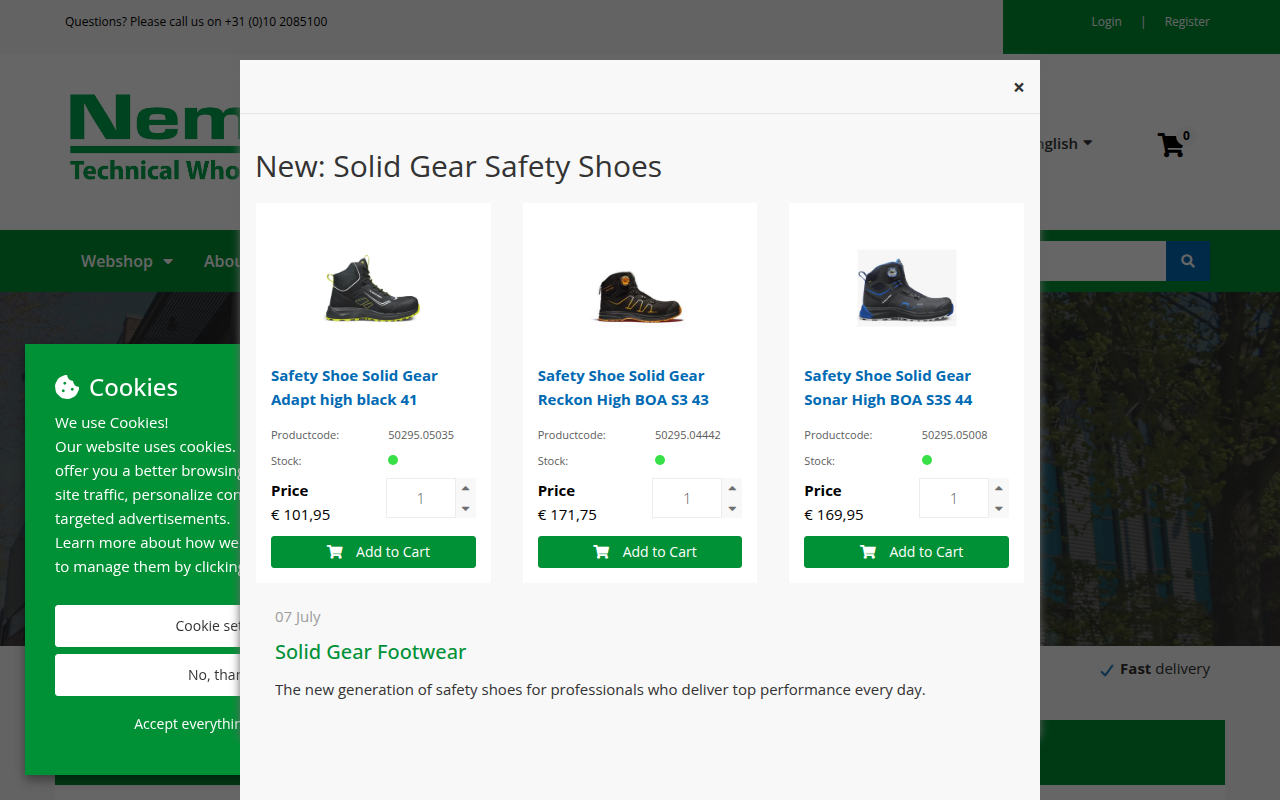Close the Solid Gear popup dialog

(1018, 87)
